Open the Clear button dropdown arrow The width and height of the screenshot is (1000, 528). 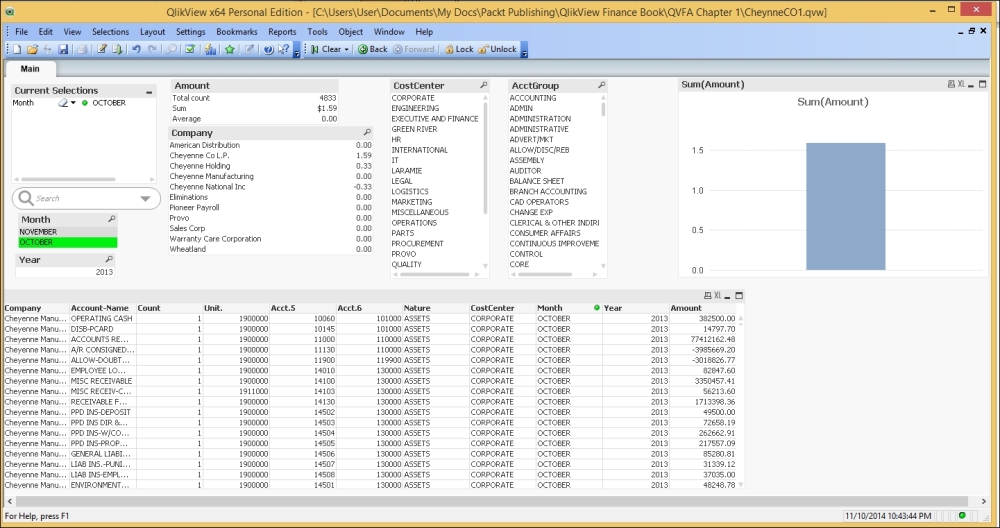click(x=347, y=49)
